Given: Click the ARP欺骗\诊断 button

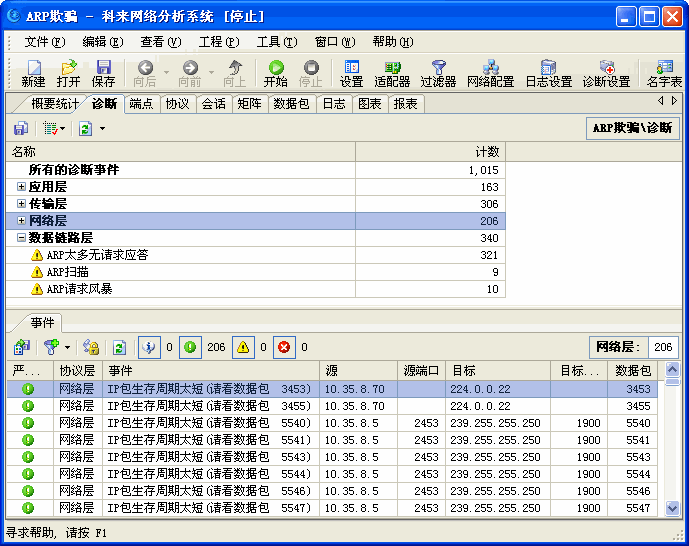Looking at the screenshot, I should [x=632, y=128].
